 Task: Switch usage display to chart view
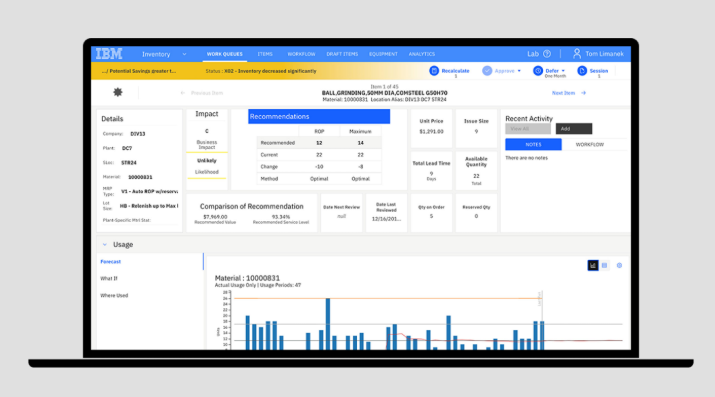[x=593, y=265]
